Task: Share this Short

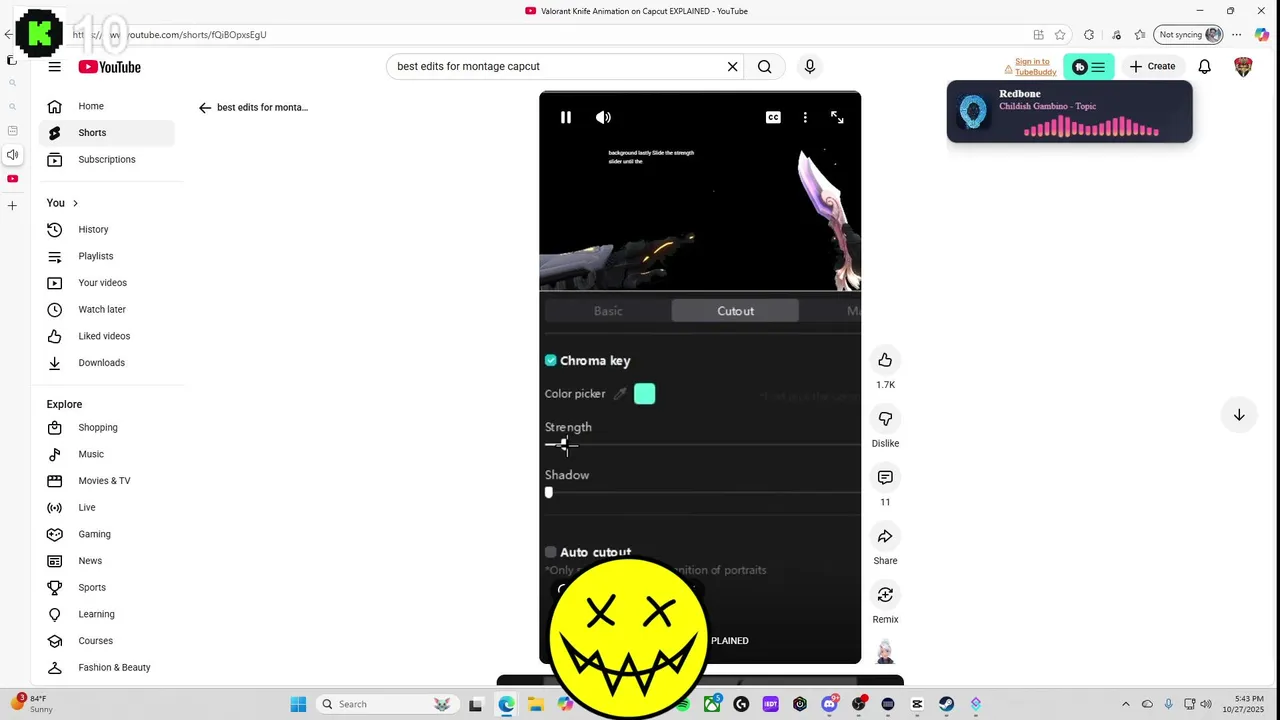Action: [x=885, y=537]
